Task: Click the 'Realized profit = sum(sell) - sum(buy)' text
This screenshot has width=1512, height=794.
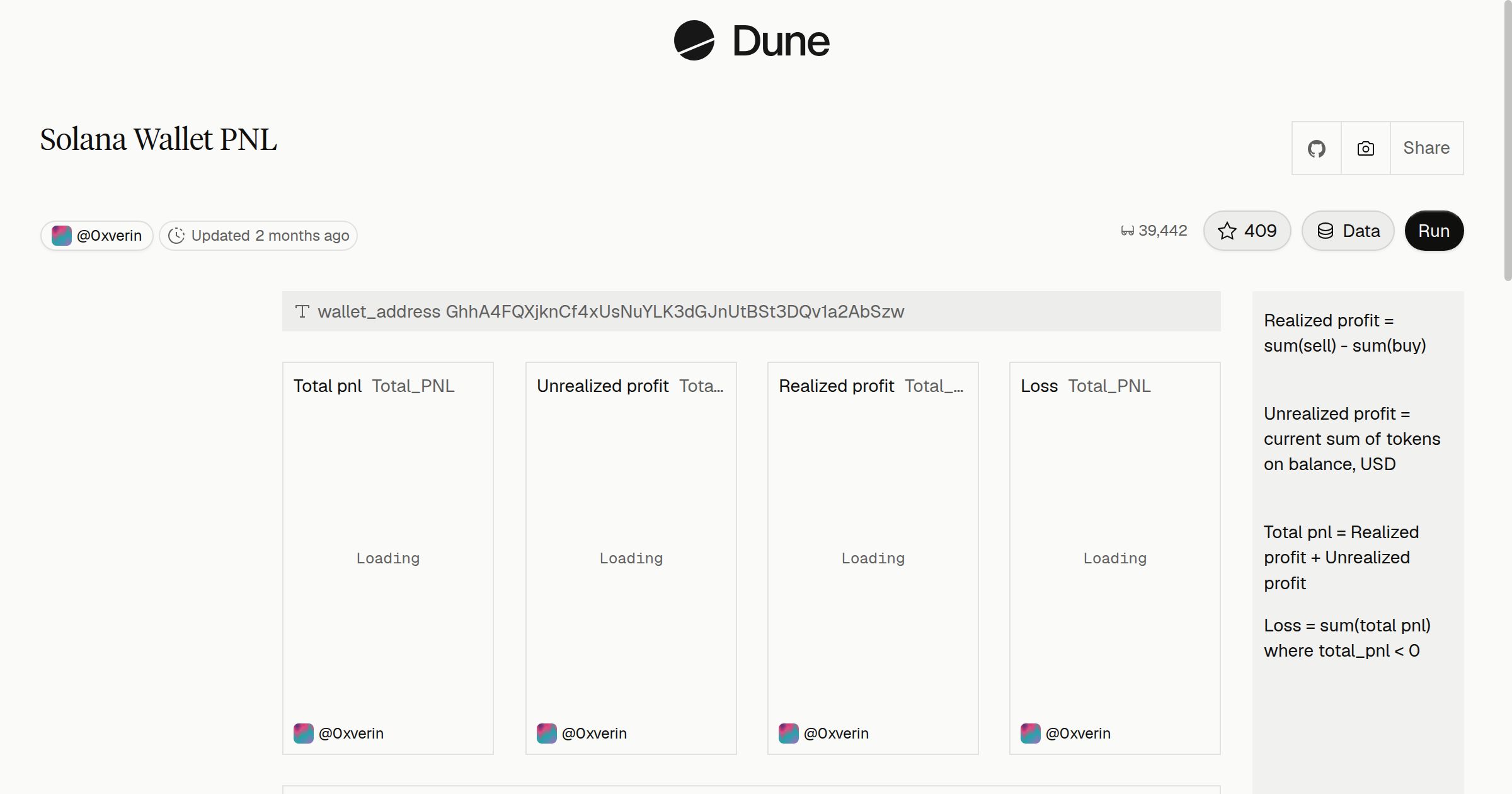Action: pos(1344,333)
